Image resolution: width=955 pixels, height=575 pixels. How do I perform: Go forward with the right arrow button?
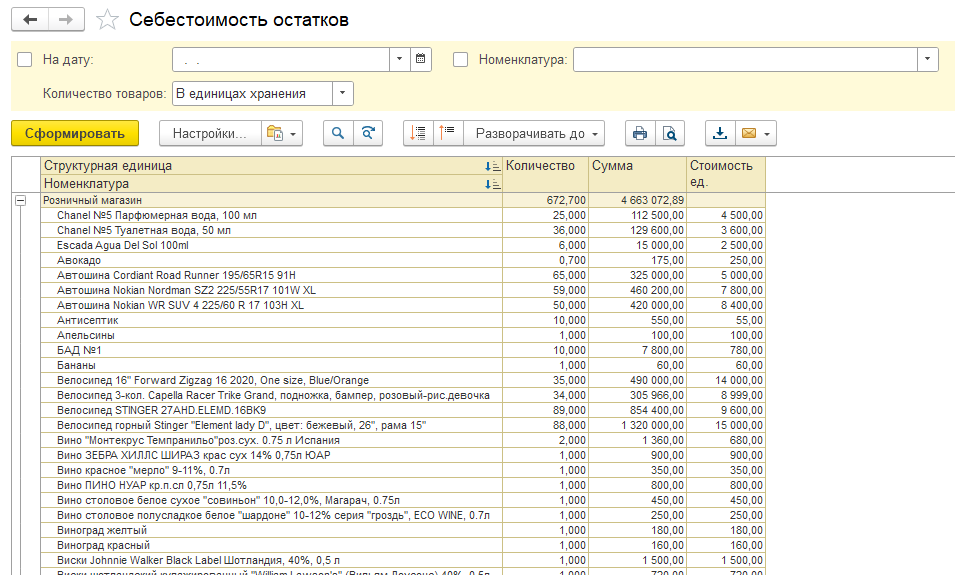point(66,19)
